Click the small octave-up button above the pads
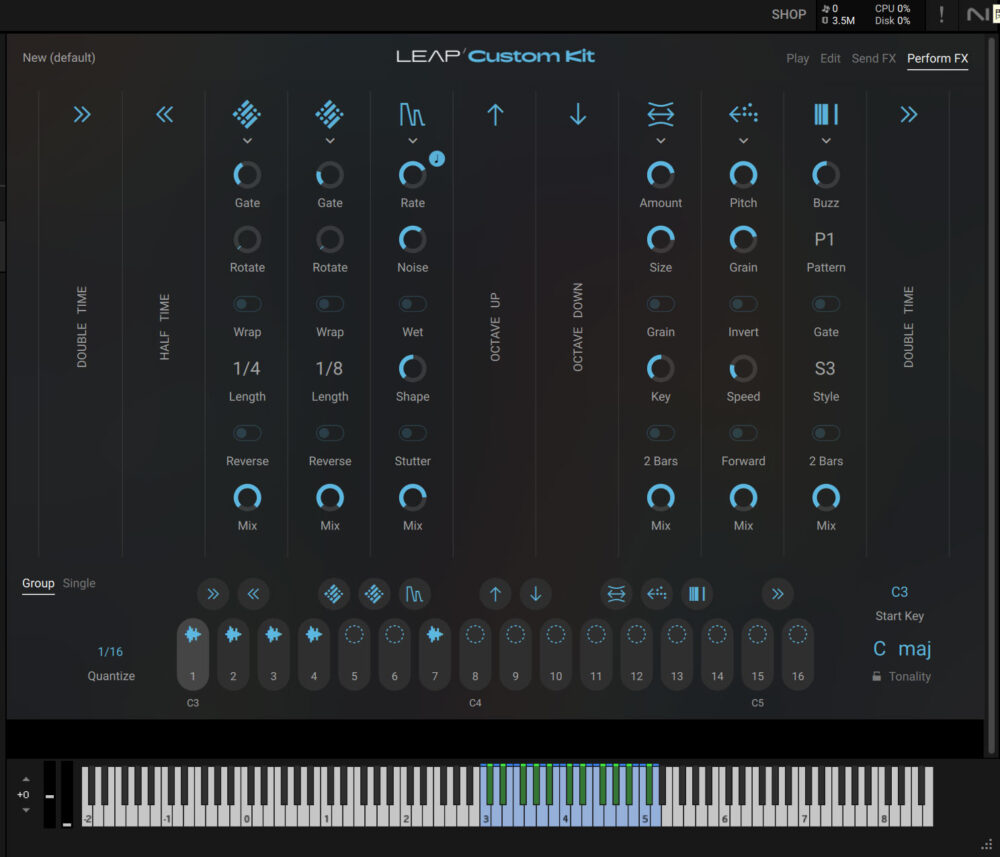 coord(496,594)
